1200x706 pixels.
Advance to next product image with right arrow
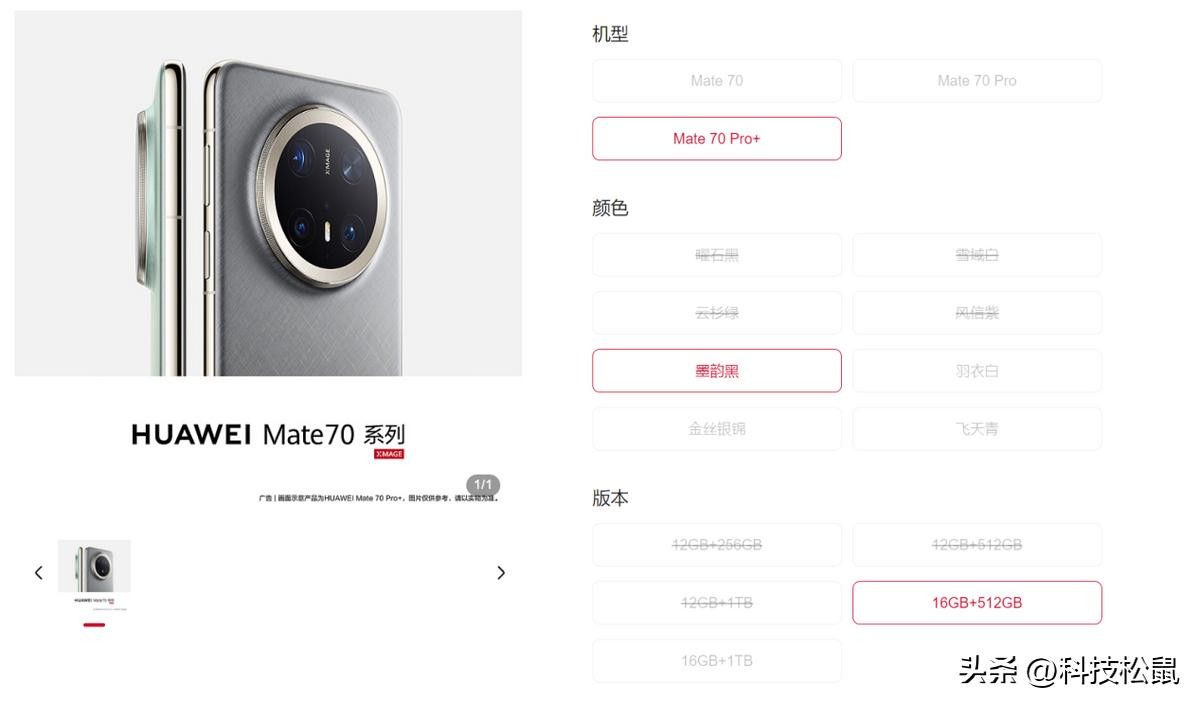[x=501, y=573]
